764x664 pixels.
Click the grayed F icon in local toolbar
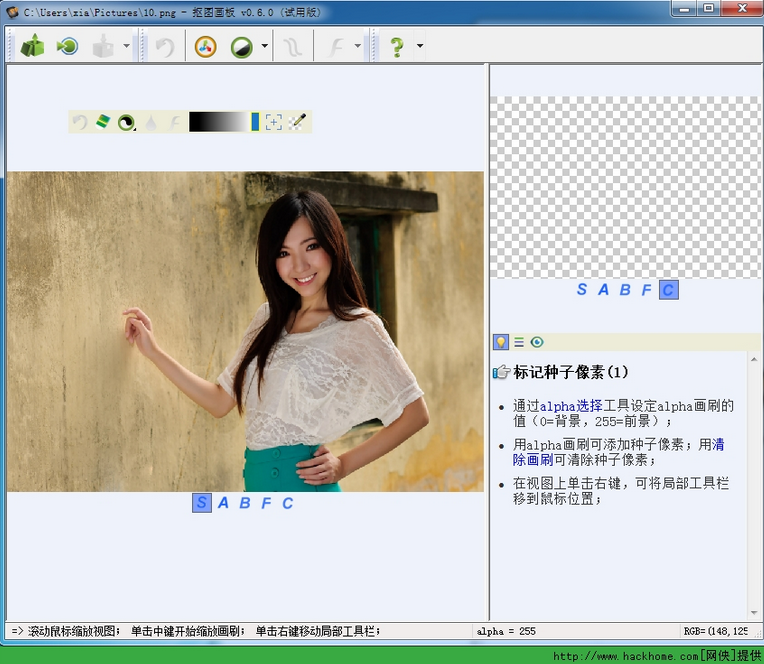tap(174, 122)
